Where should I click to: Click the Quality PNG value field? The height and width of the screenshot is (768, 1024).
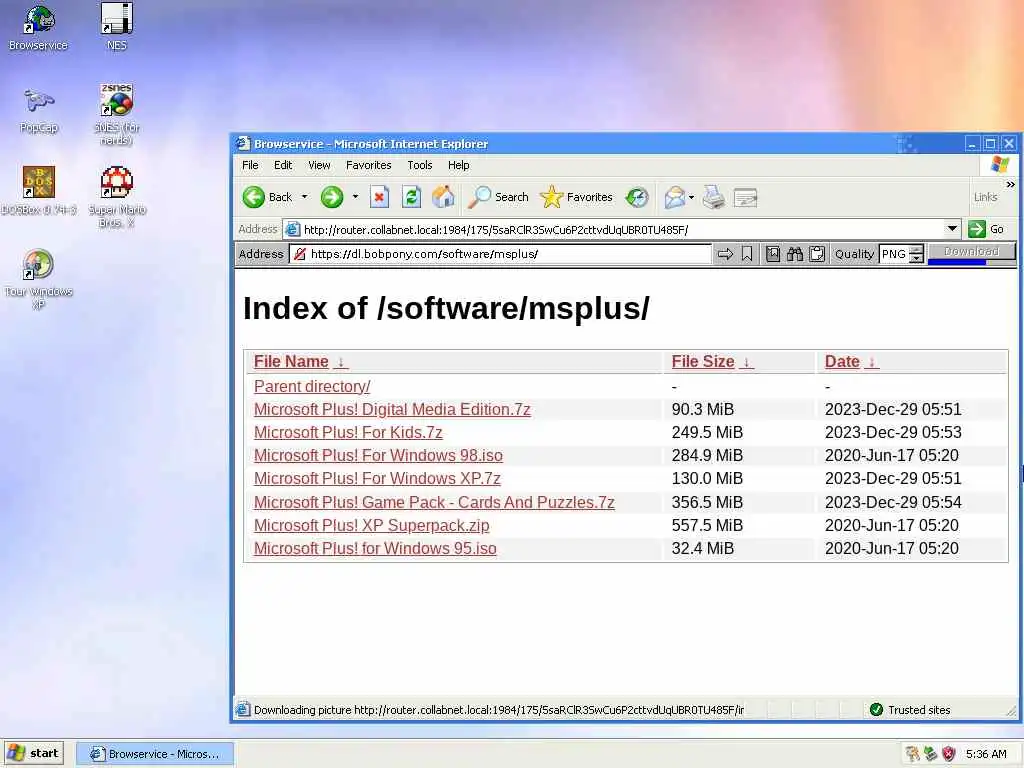tap(895, 254)
